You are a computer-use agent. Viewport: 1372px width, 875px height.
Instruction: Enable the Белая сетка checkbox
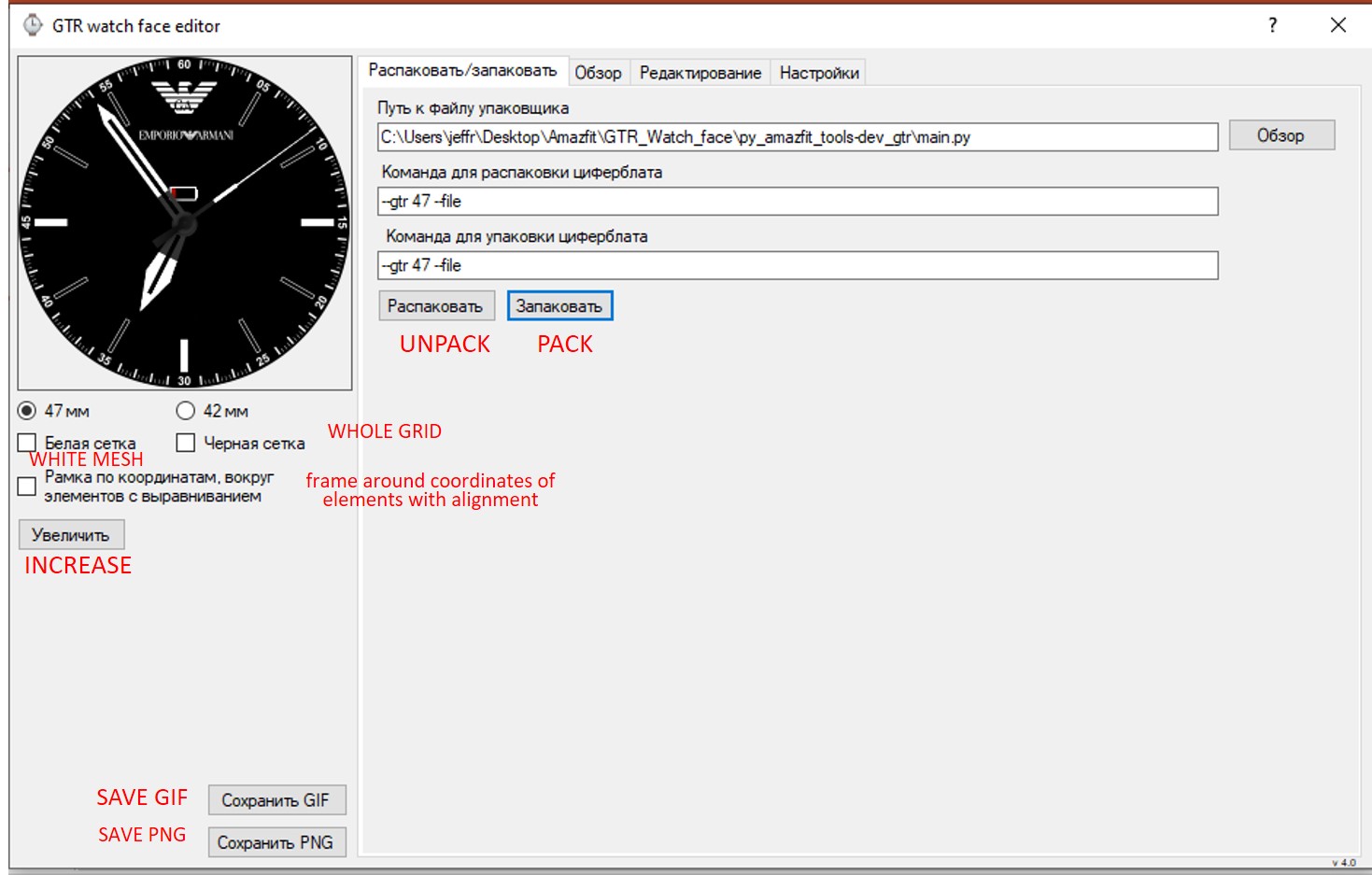(x=27, y=443)
